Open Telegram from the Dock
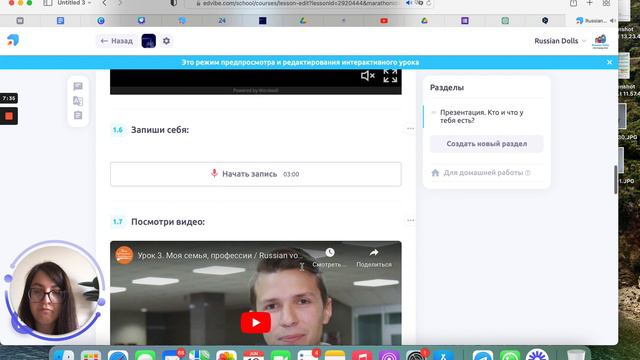Viewport: 640px width, 360px height. [483, 356]
